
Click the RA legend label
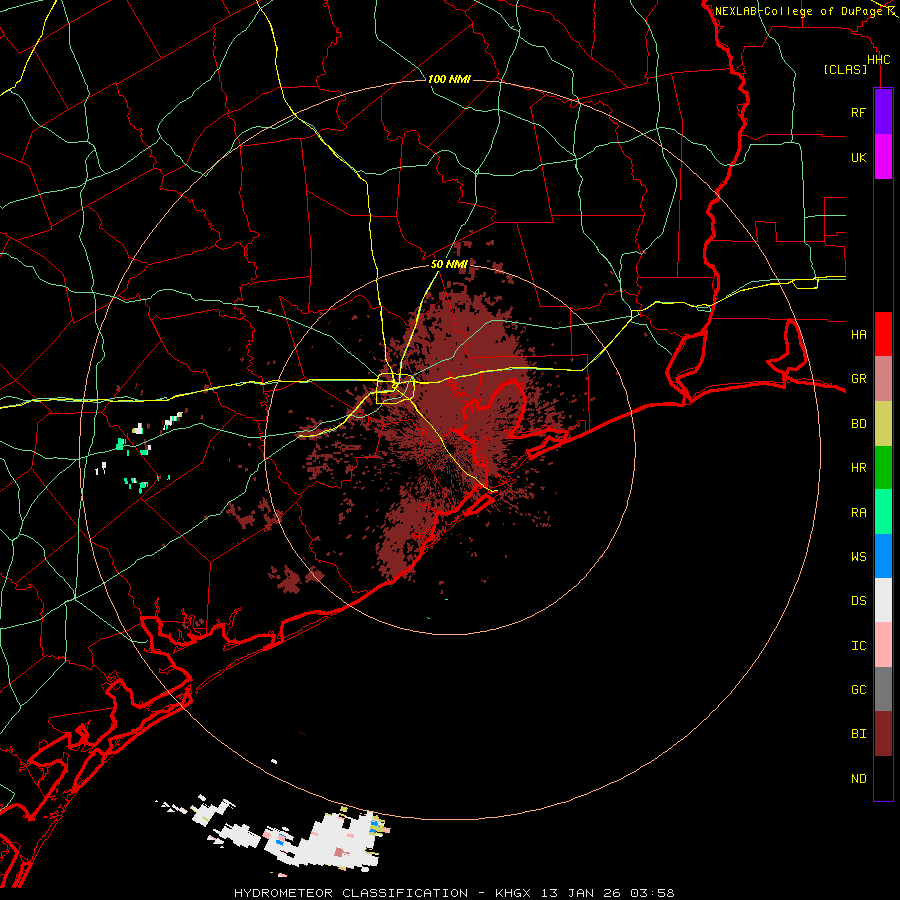(858, 513)
